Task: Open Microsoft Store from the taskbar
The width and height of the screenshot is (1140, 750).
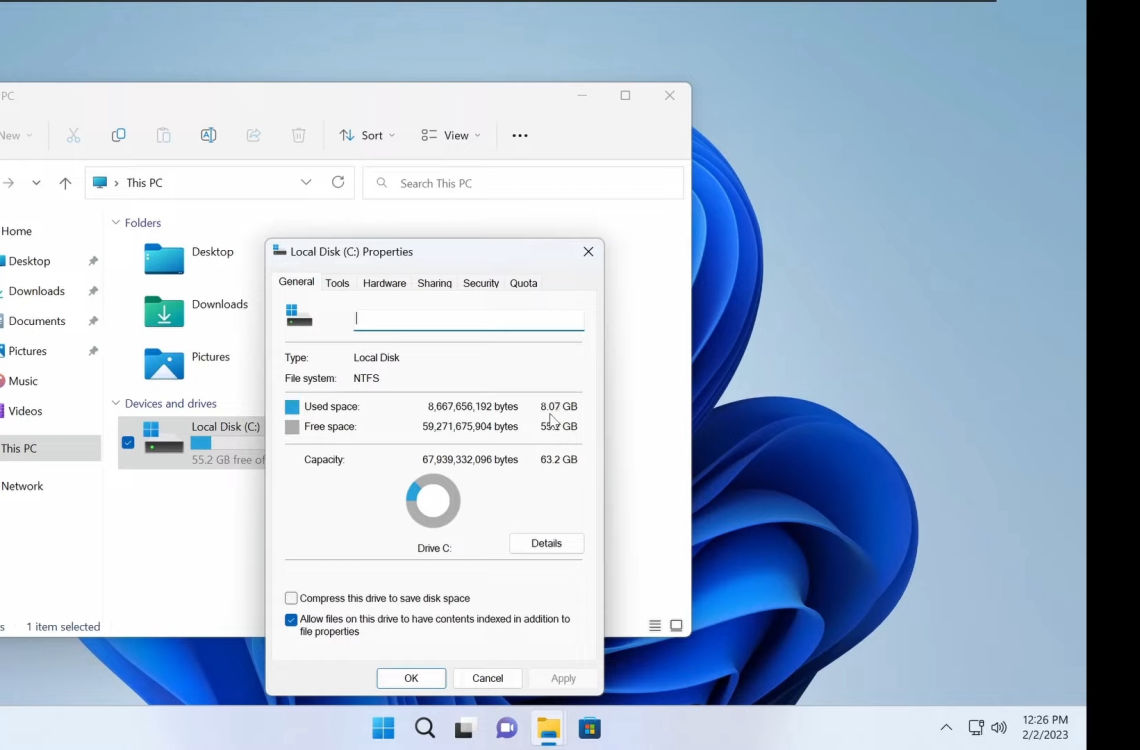Action: [x=589, y=728]
